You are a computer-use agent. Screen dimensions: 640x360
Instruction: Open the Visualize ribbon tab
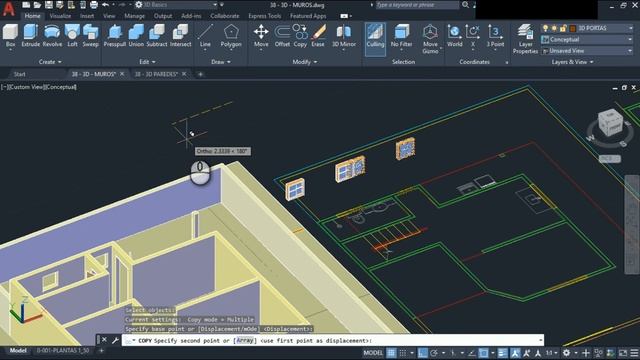coord(60,16)
